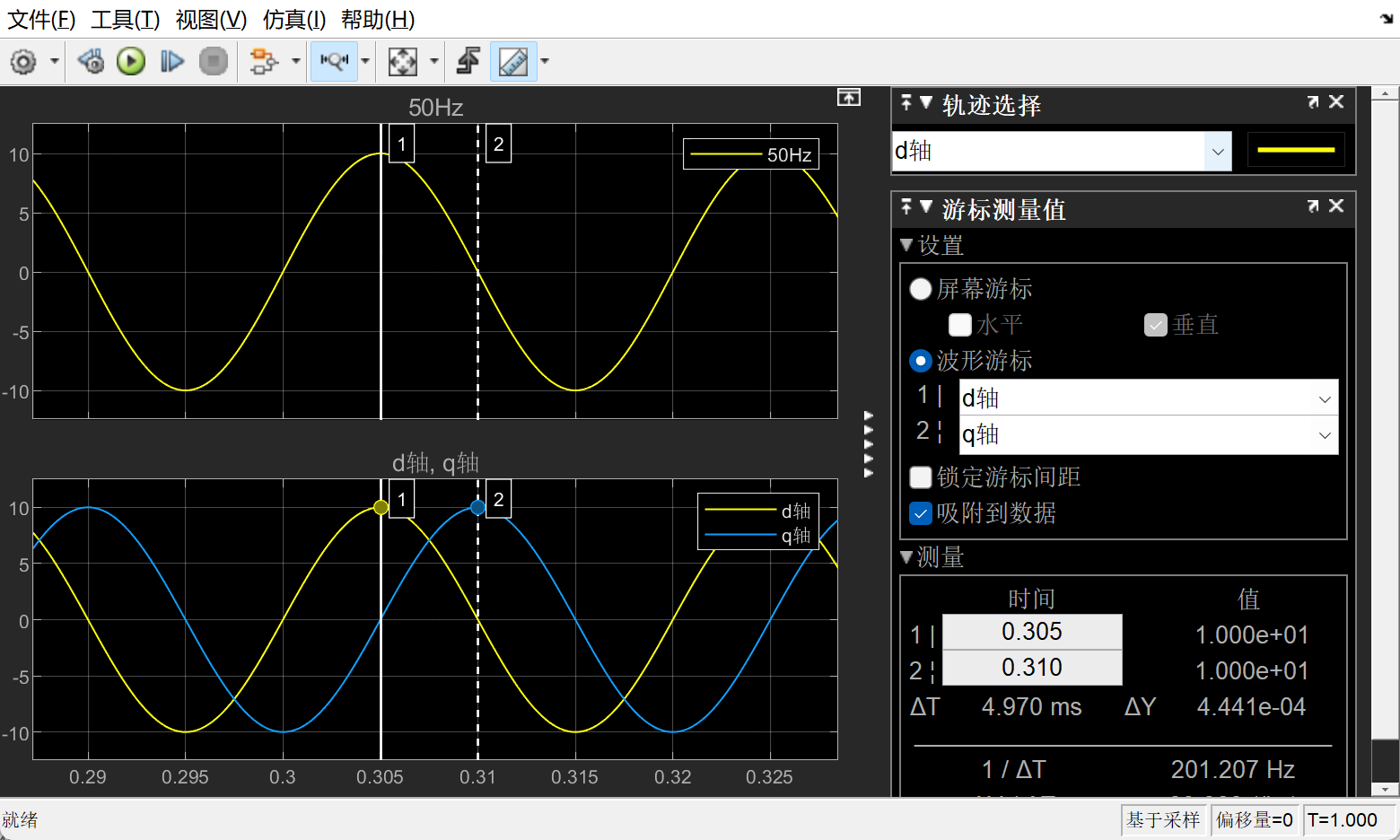This screenshot has height=840, width=1400.
Task: Collapse the 设置 section
Action: [x=906, y=245]
